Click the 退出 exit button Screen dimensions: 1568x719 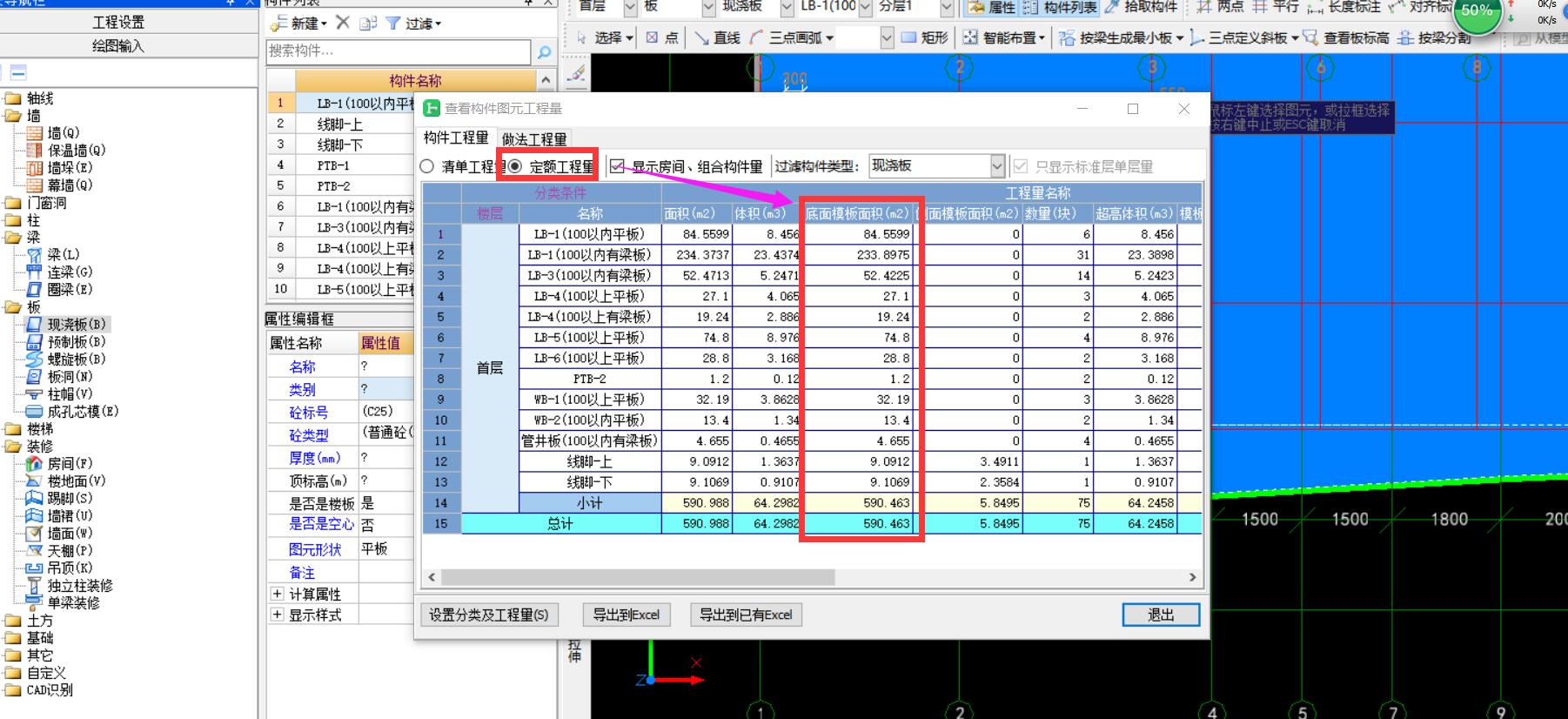click(1161, 615)
